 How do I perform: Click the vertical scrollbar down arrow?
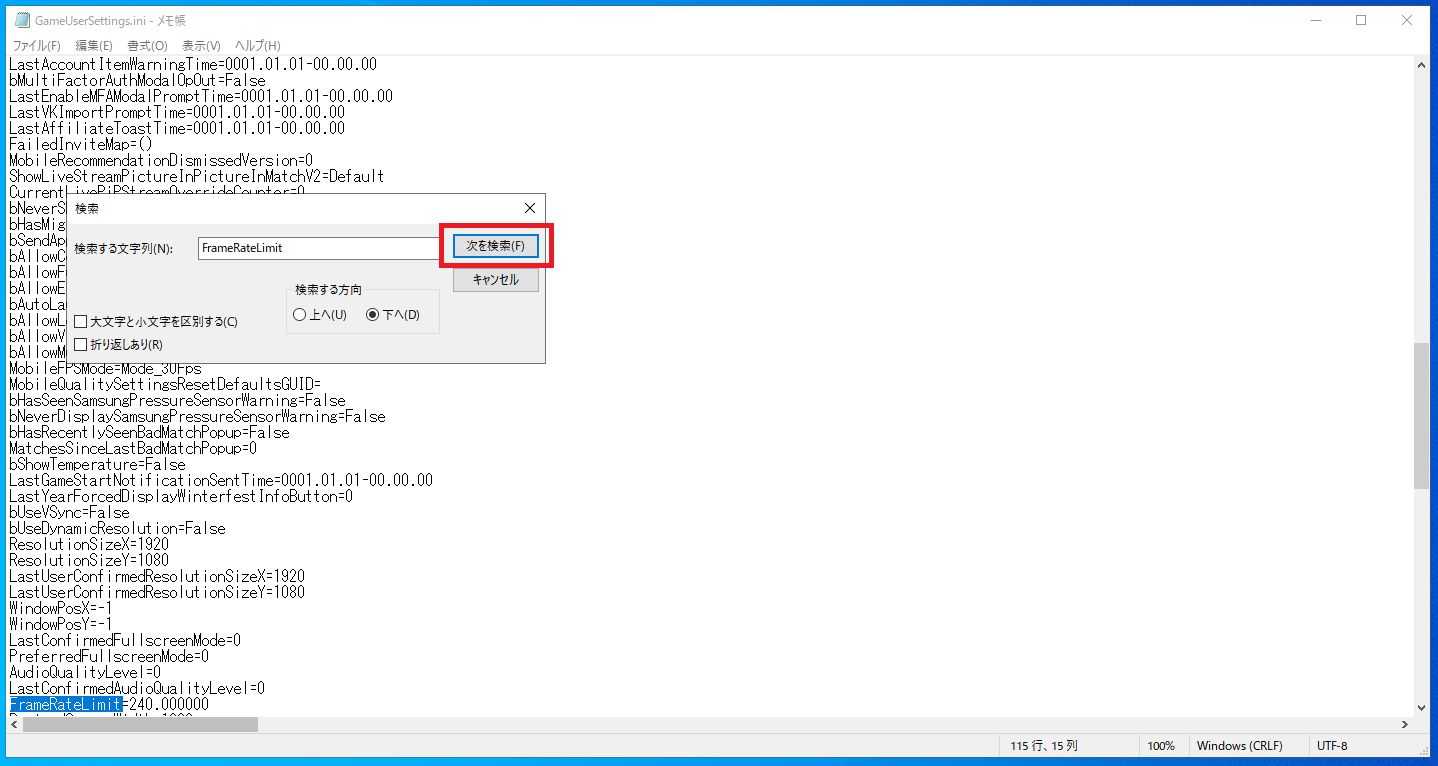pyautogui.click(x=1421, y=707)
